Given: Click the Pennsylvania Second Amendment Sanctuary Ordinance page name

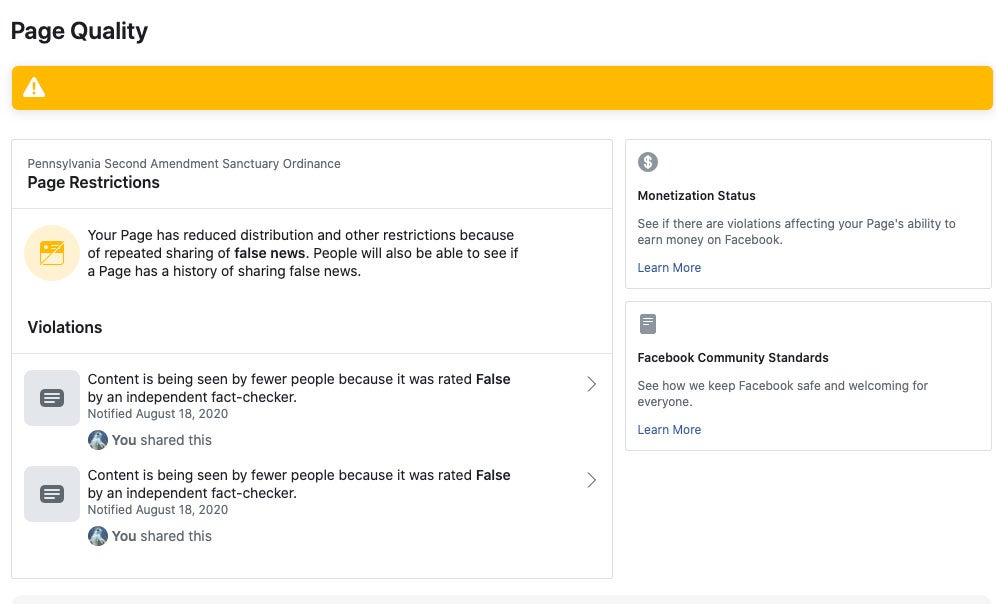Looking at the screenshot, I should coord(184,164).
